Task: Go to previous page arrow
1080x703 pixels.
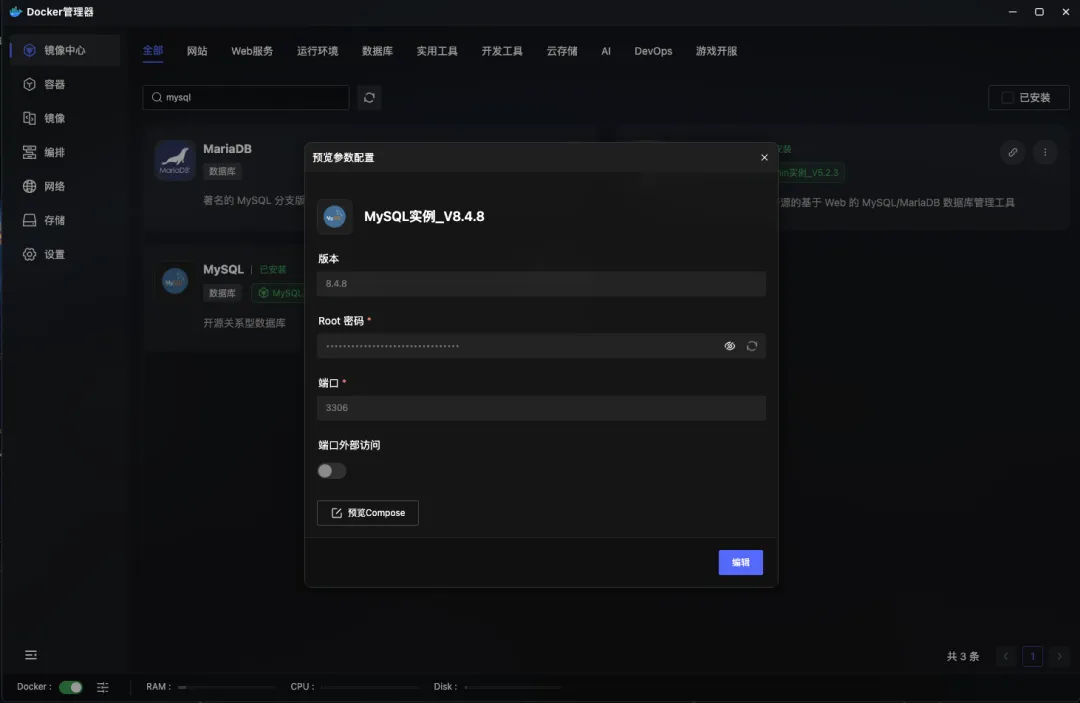Action: coord(1006,656)
